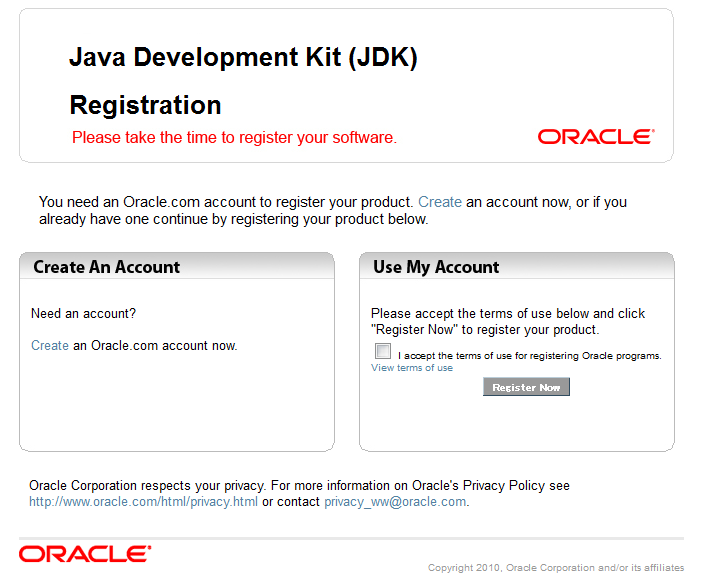Click the Register Now button
The height and width of the screenshot is (584, 707).
click(526, 387)
